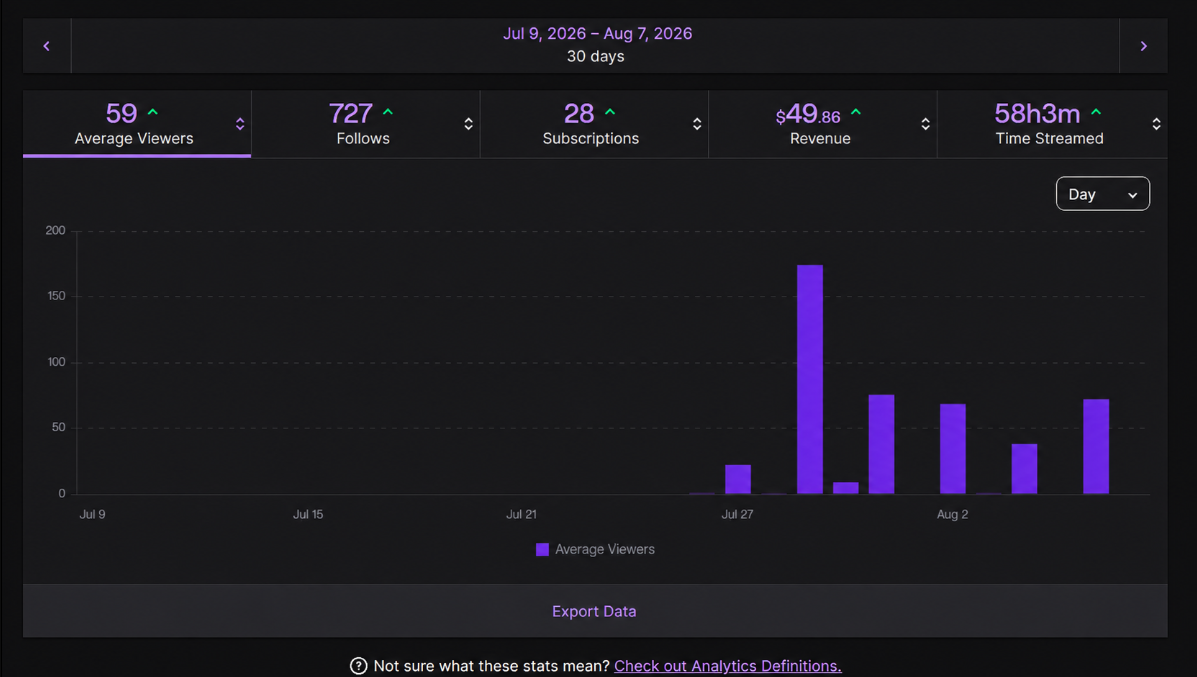
Task: Select the Subscriptions metric tab
Action: (594, 124)
